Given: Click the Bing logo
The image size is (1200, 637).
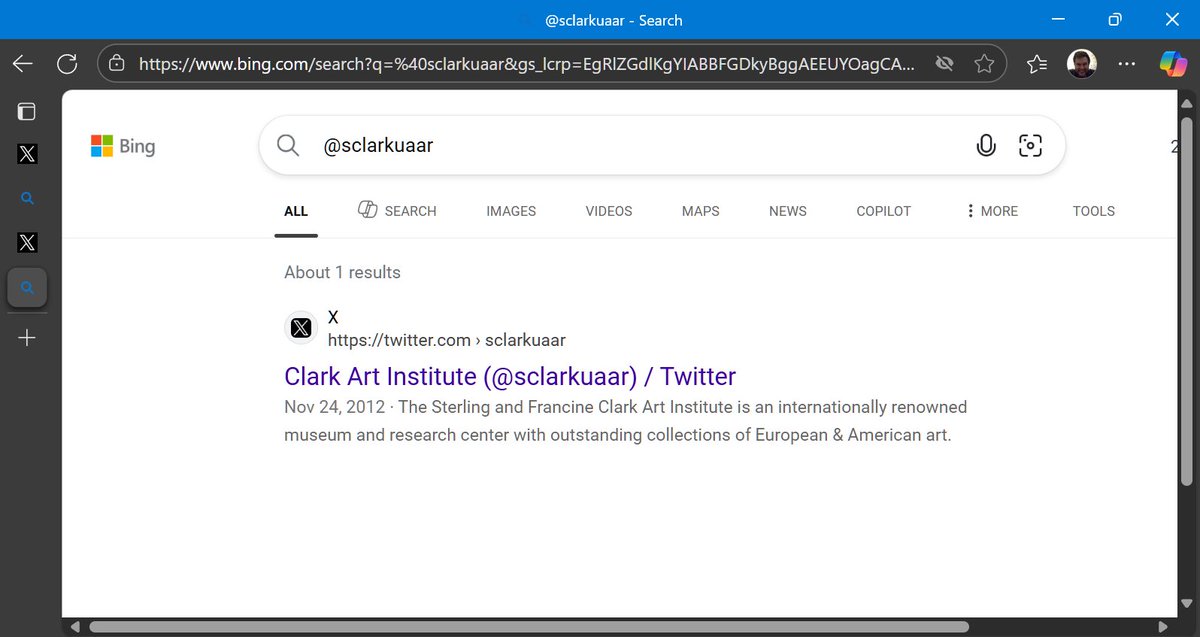Looking at the screenshot, I should click(x=123, y=146).
